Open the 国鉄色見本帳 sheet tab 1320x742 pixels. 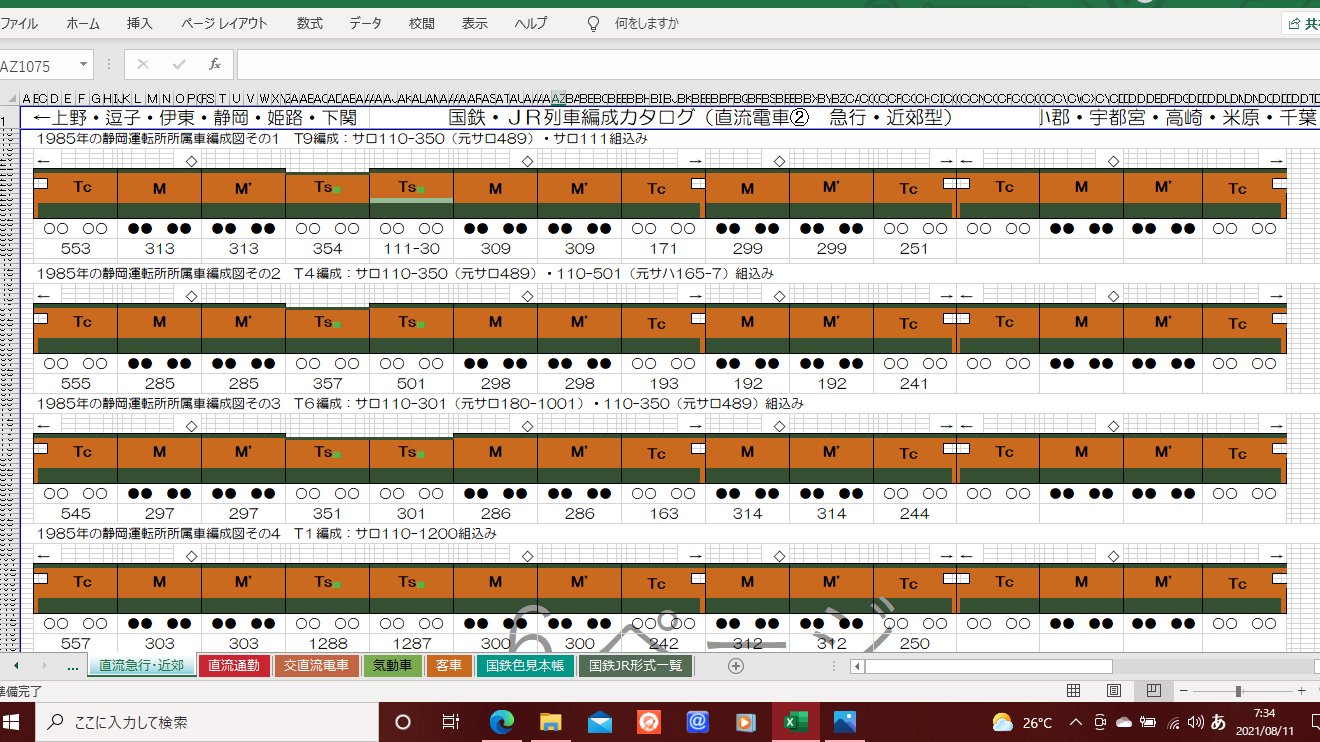click(525, 665)
